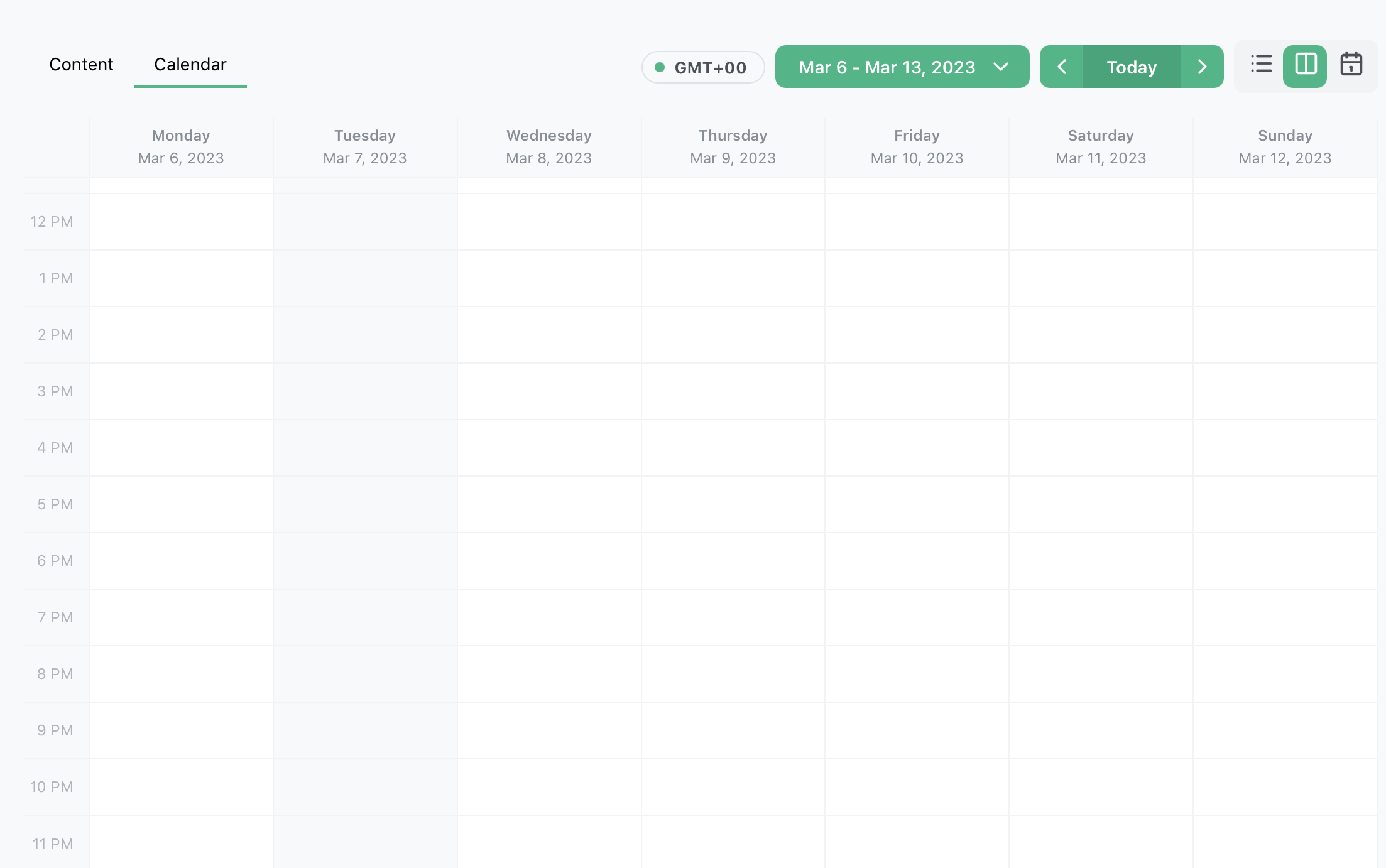The width and height of the screenshot is (1386, 868).
Task: Go to next week arrow
Action: 1202,67
